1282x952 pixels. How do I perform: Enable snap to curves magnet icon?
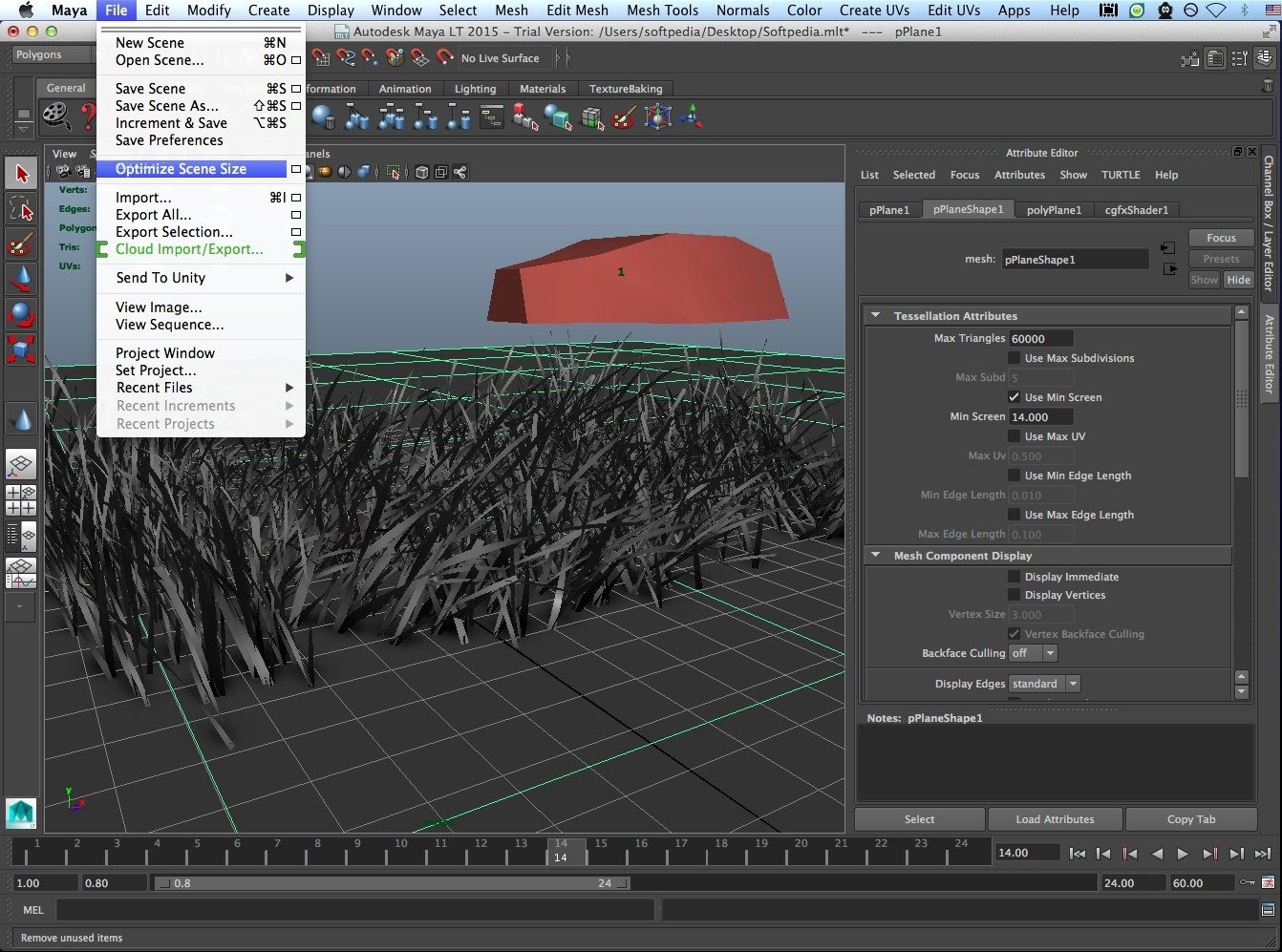click(346, 58)
